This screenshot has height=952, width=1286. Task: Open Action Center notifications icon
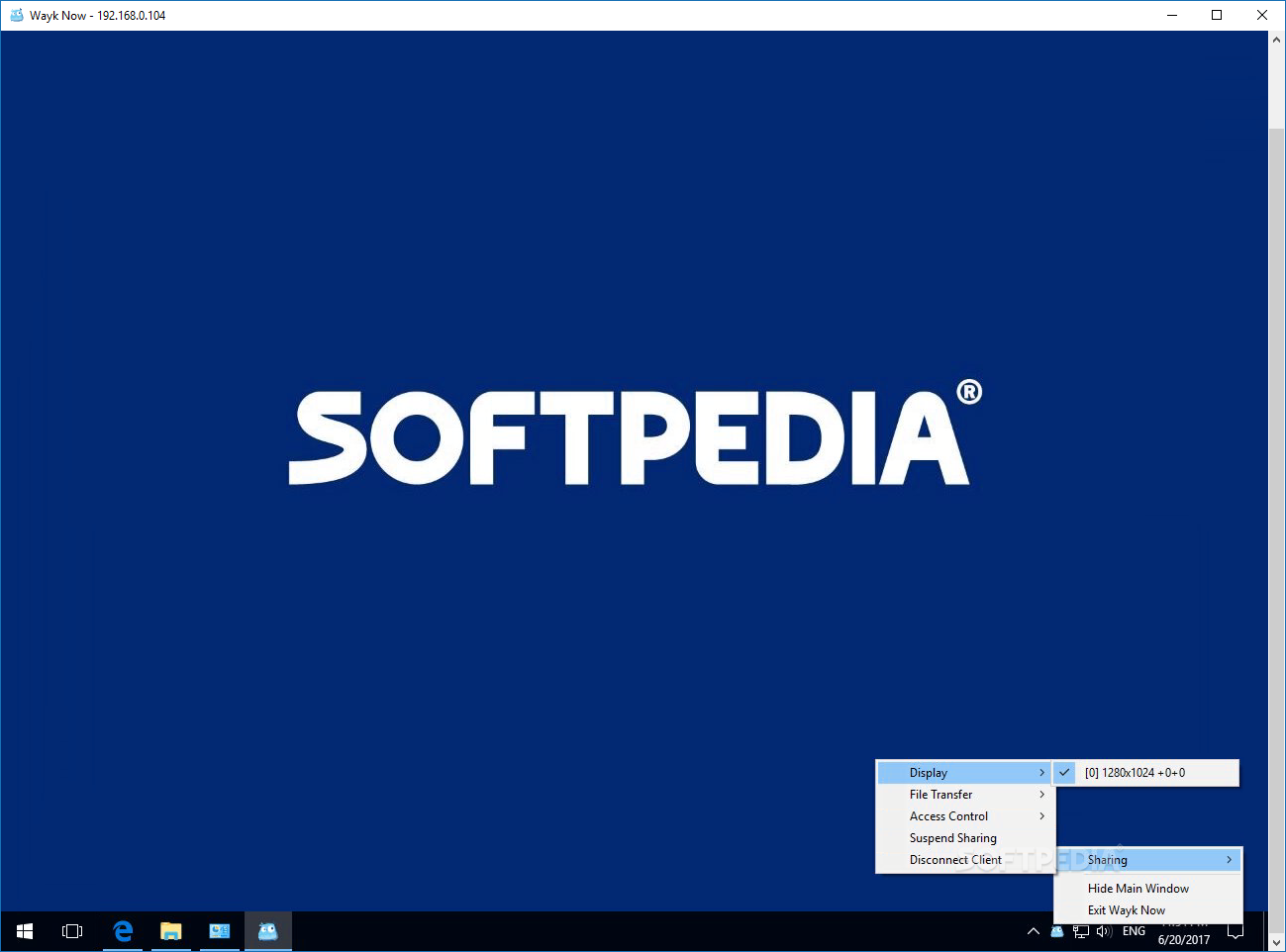1236,931
